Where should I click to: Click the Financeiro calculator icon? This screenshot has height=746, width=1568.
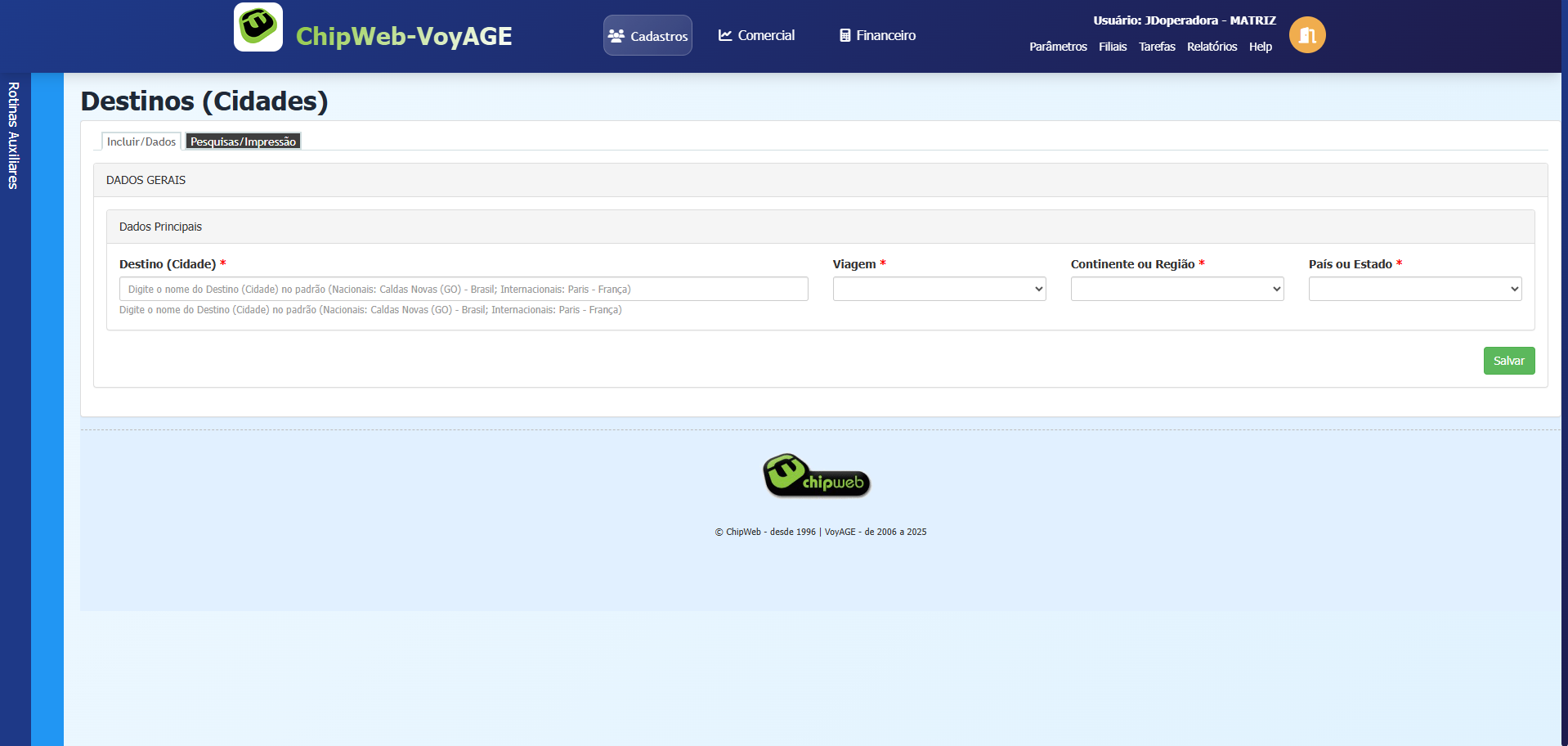(x=844, y=35)
